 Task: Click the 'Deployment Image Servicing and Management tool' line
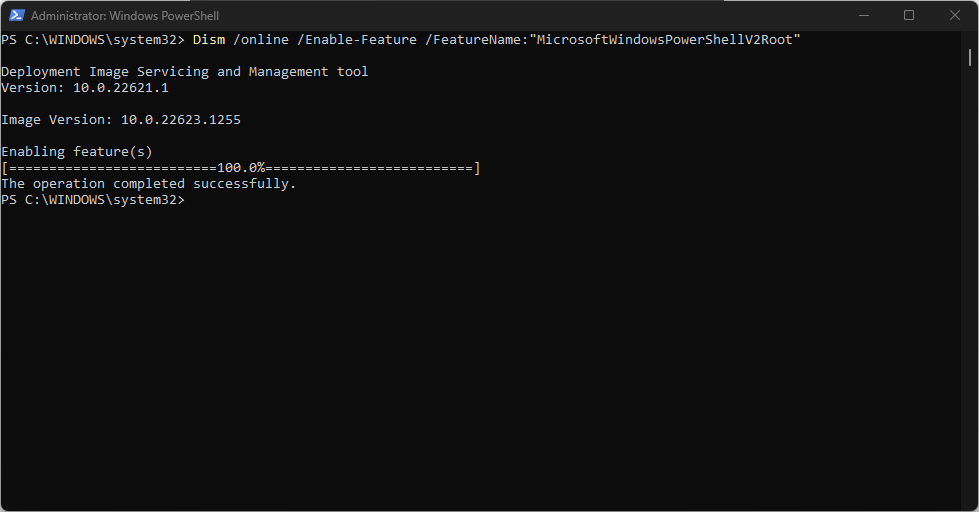(185, 72)
